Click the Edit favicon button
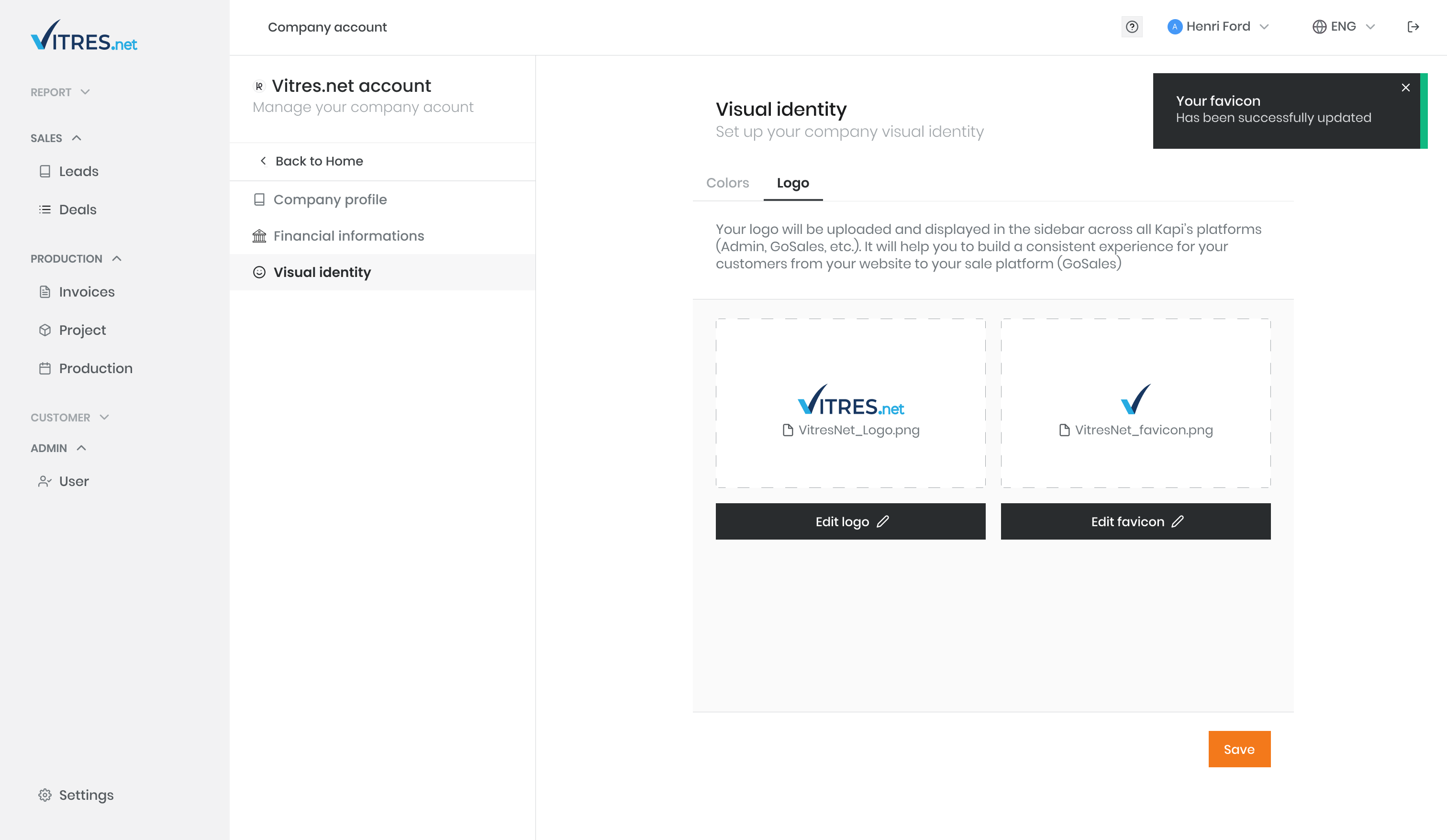This screenshot has height=840, width=1447. pyautogui.click(x=1135, y=521)
